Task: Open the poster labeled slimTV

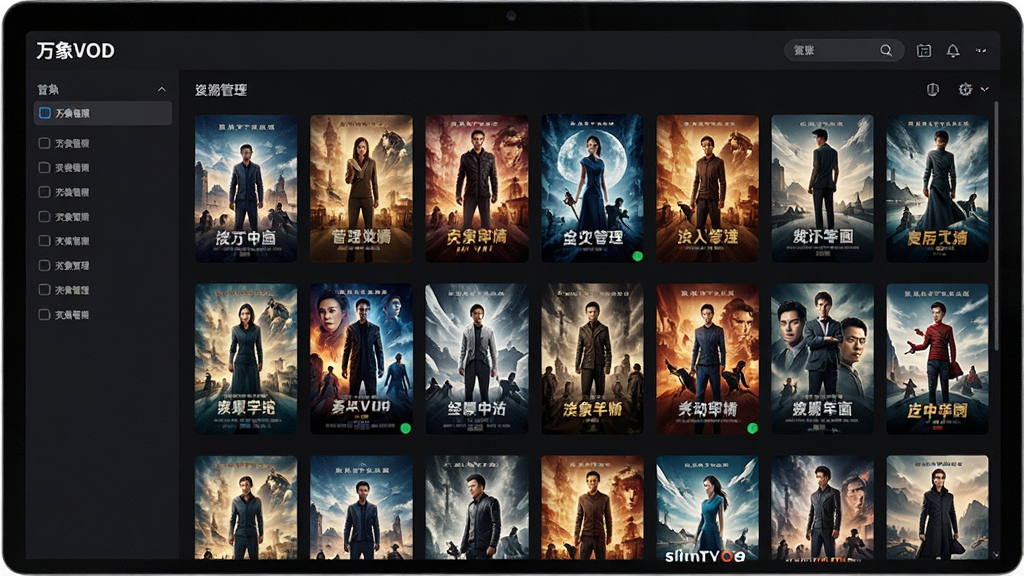Action: point(707,508)
